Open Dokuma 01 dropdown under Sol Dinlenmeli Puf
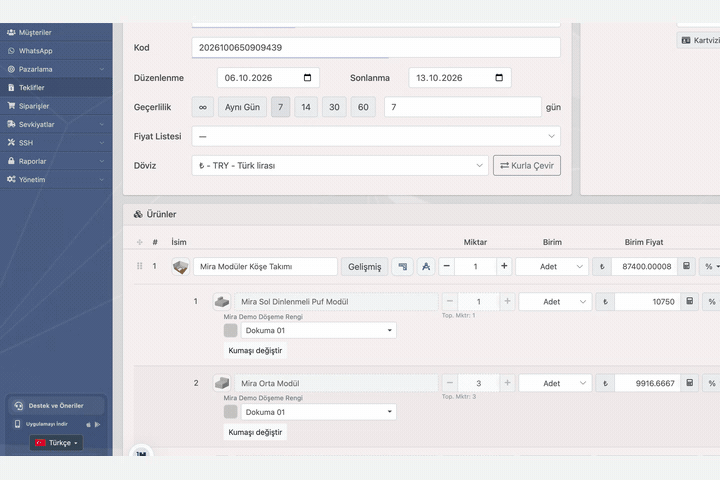 tap(319, 330)
